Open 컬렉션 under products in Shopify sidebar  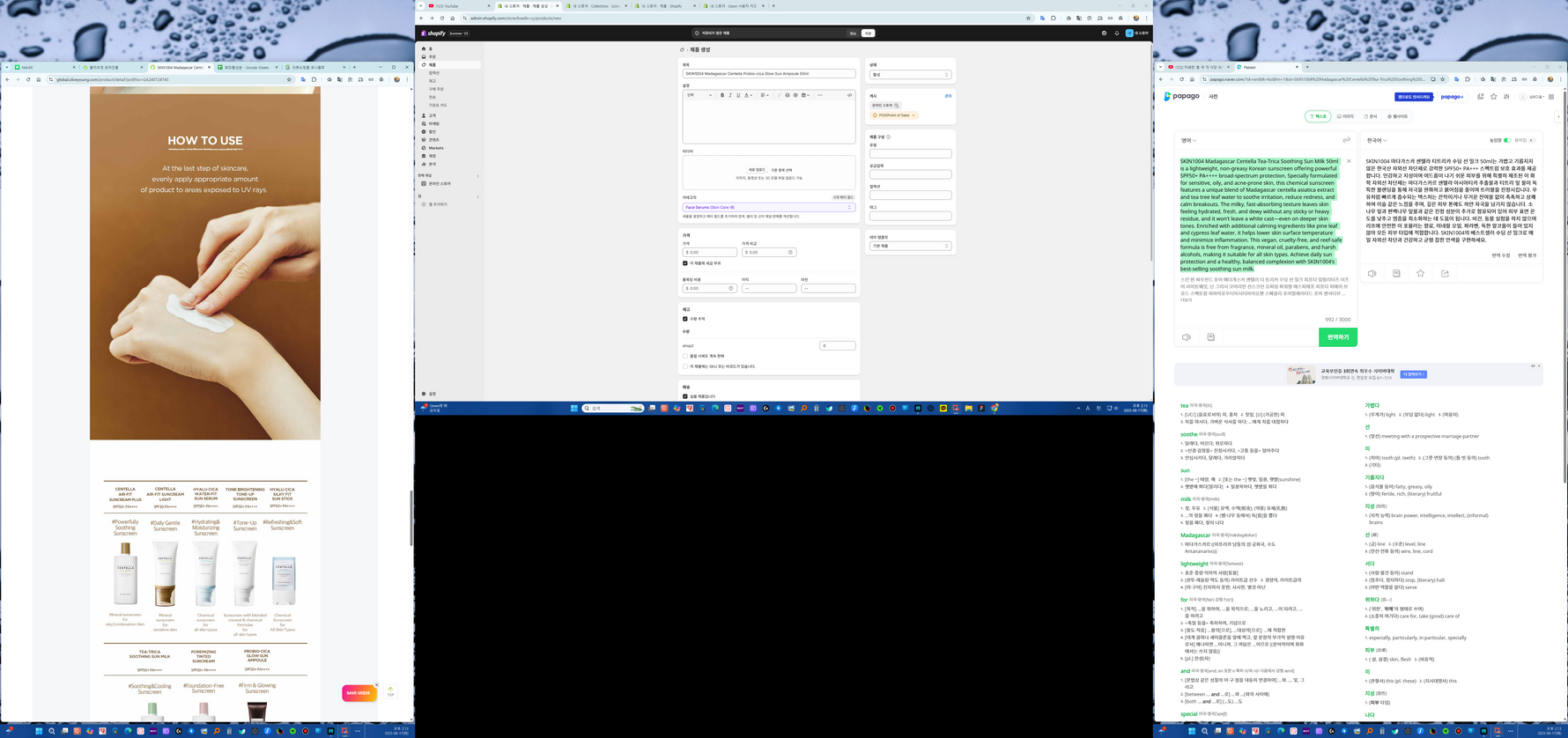point(433,73)
